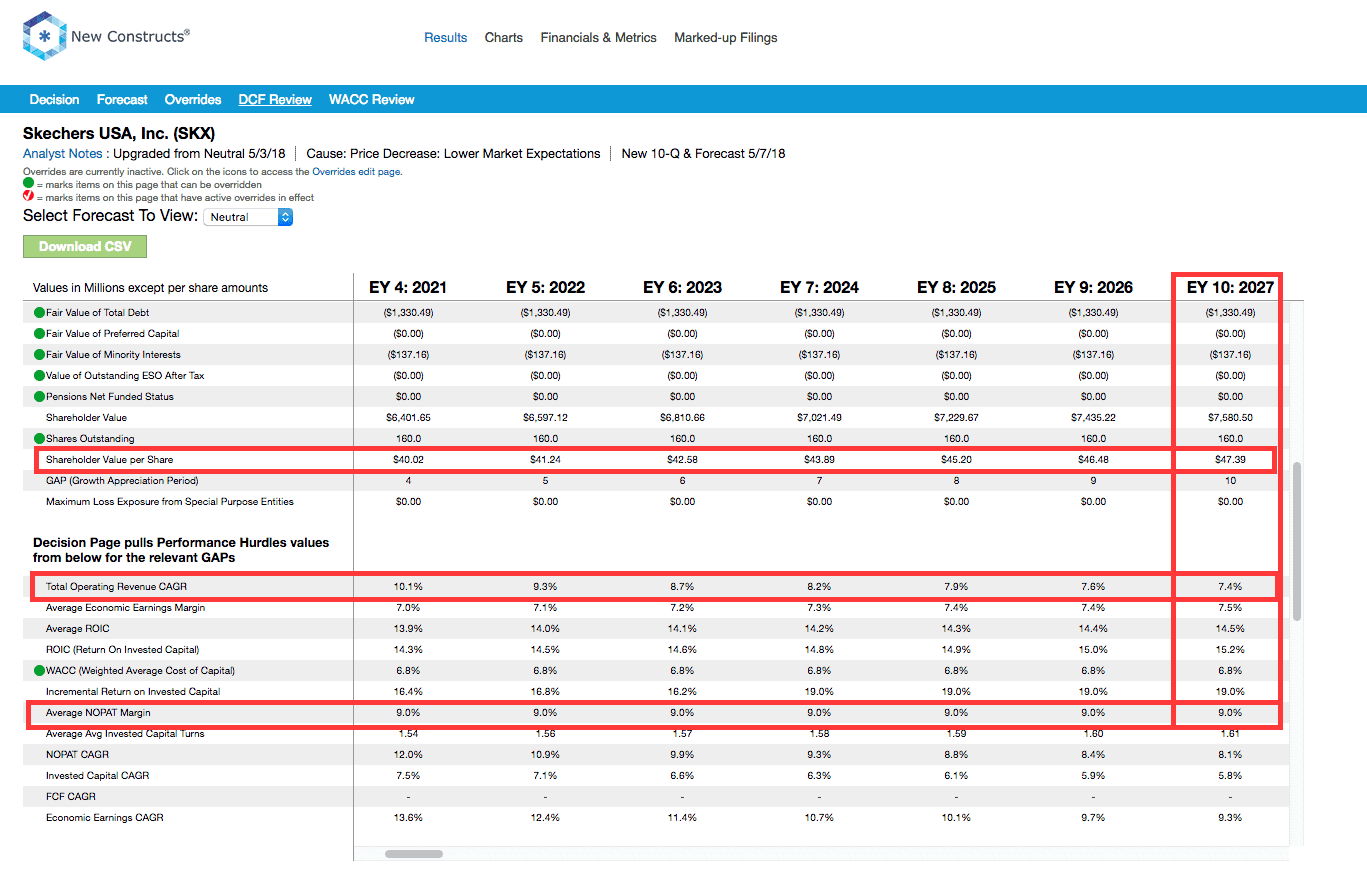1367x885 pixels.
Task: Switch to the Forecast tab
Action: point(122,100)
